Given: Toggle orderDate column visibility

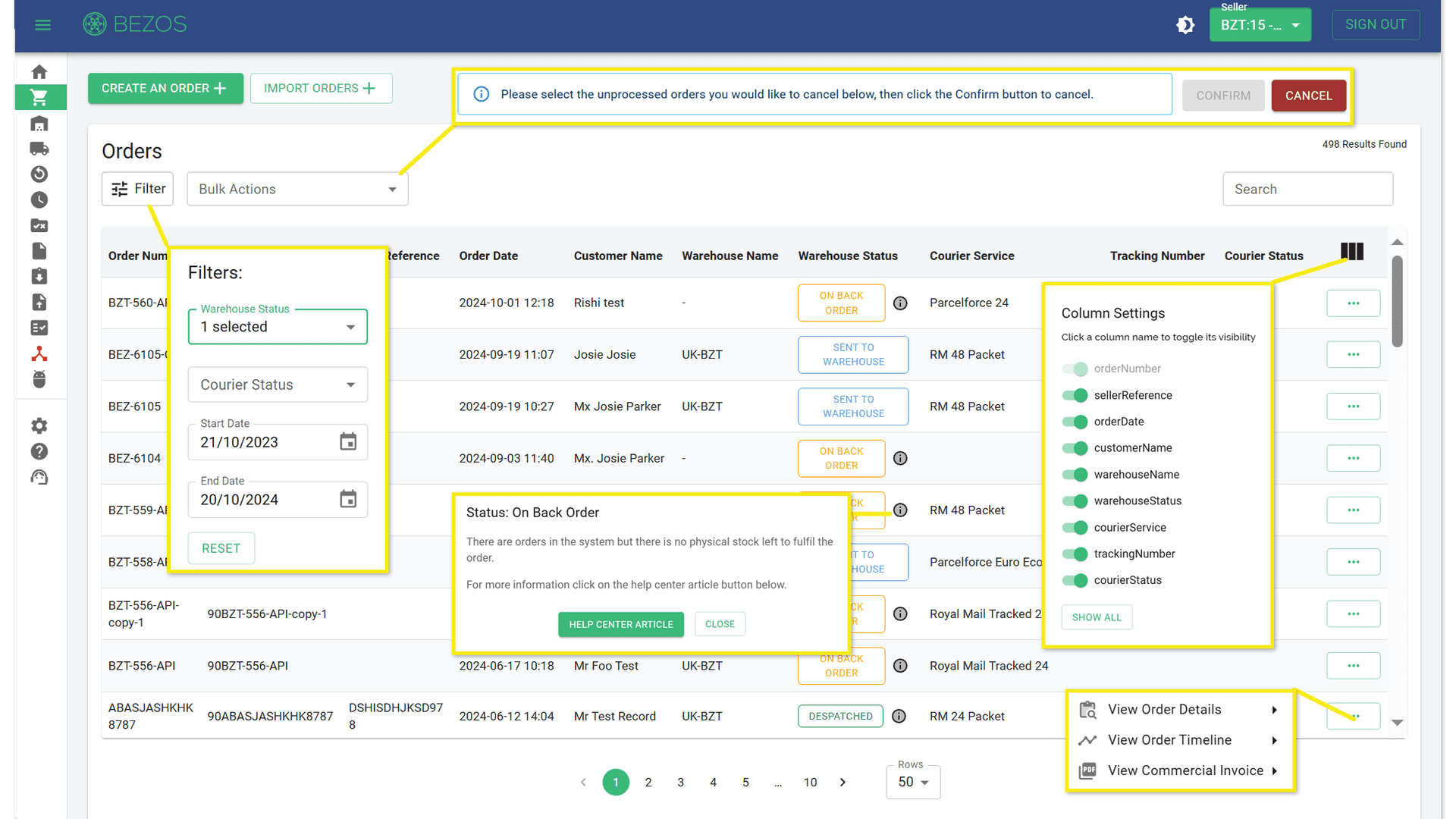Looking at the screenshot, I should click(x=1075, y=422).
